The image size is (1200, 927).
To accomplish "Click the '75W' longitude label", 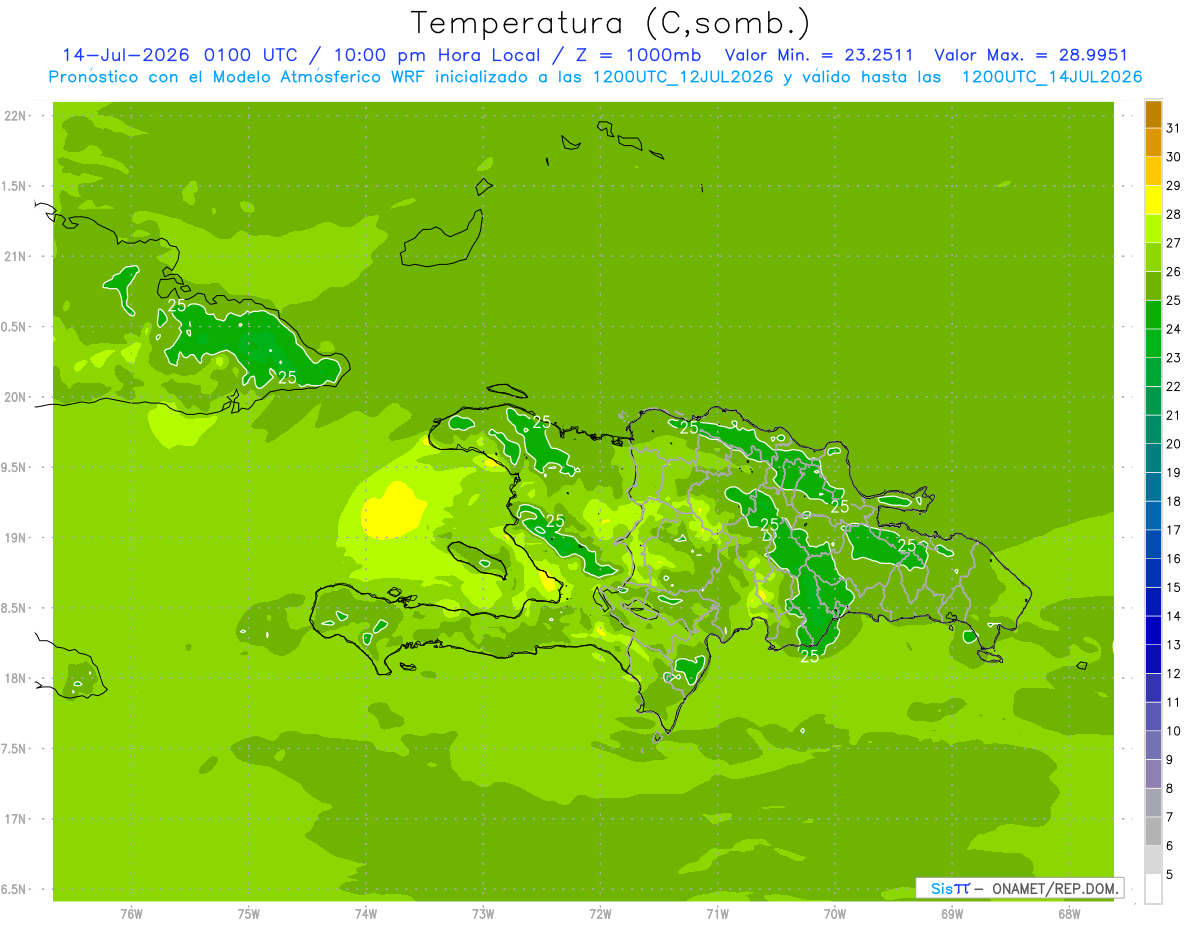I will pyautogui.click(x=249, y=914).
